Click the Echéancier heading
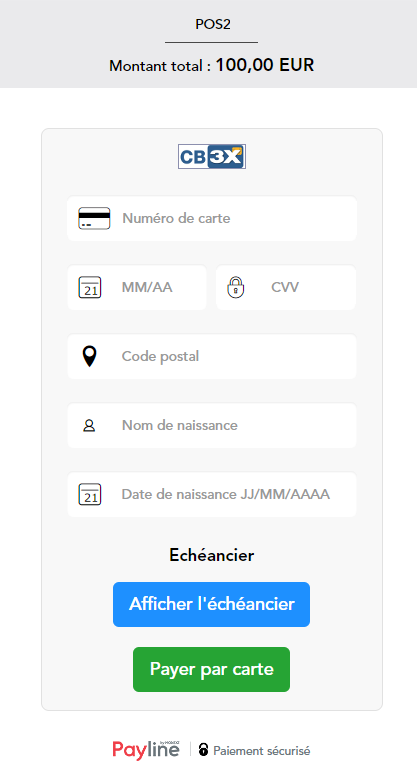This screenshot has width=417, height=765. point(212,555)
